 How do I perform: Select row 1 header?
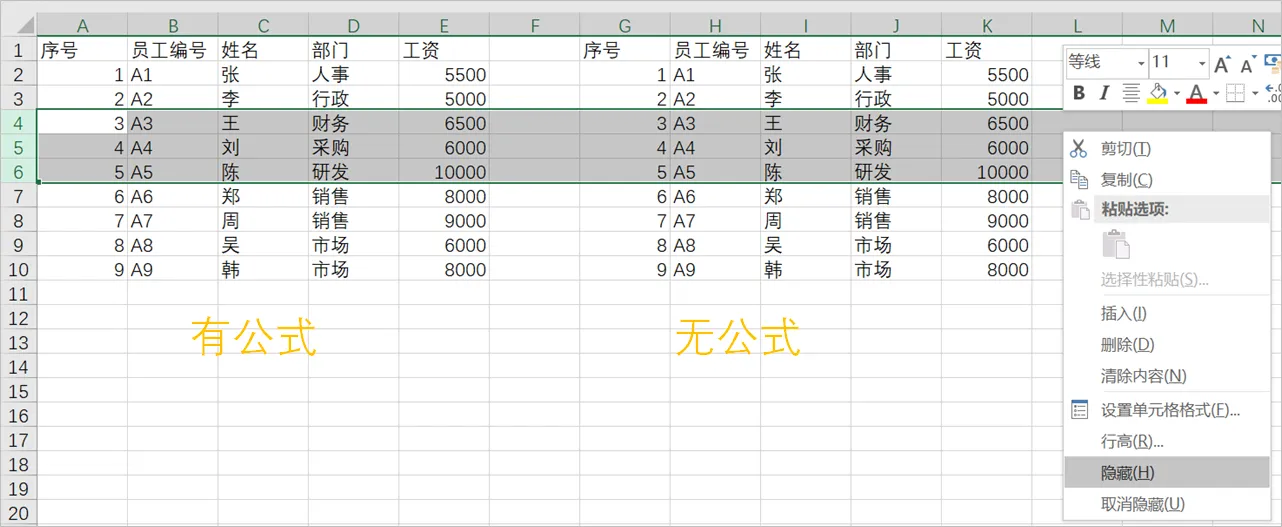coord(18,49)
